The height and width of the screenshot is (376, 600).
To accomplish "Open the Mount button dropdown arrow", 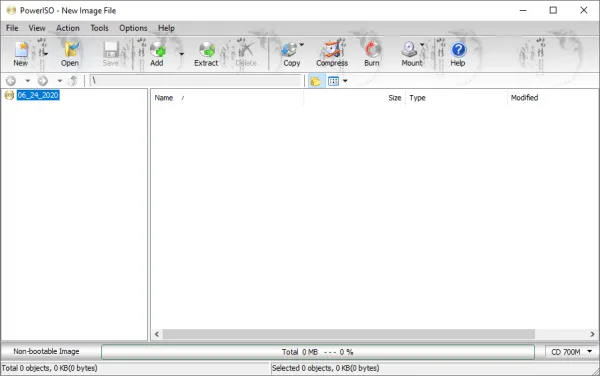I will click(x=422, y=45).
